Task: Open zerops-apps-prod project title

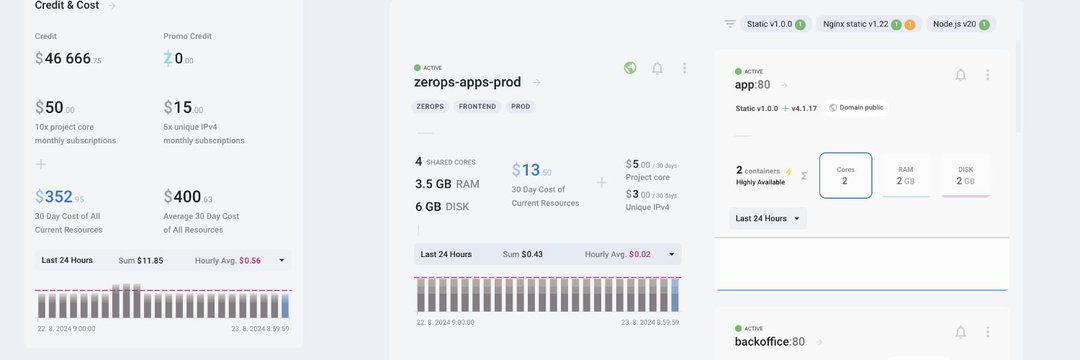Action: pyautogui.click(x=467, y=83)
